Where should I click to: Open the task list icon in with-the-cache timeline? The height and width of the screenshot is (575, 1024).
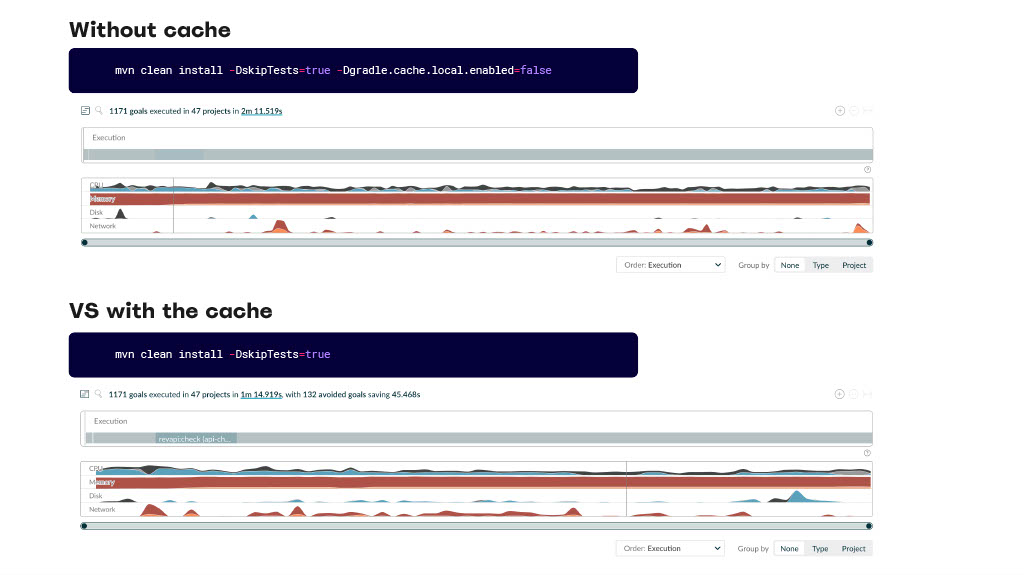(84, 394)
